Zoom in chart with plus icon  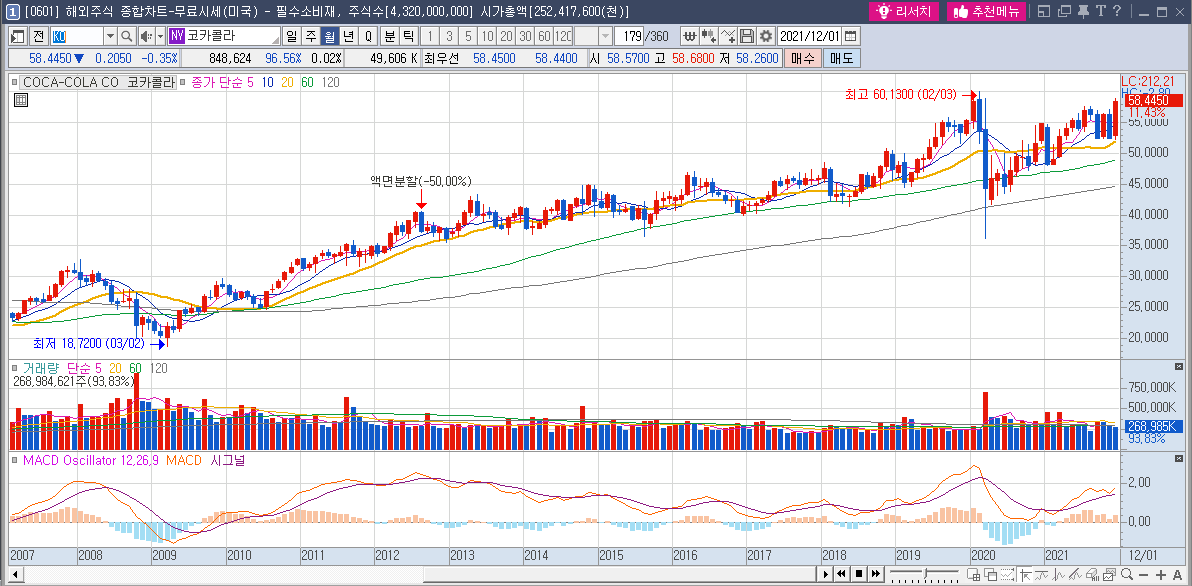coord(1161,575)
